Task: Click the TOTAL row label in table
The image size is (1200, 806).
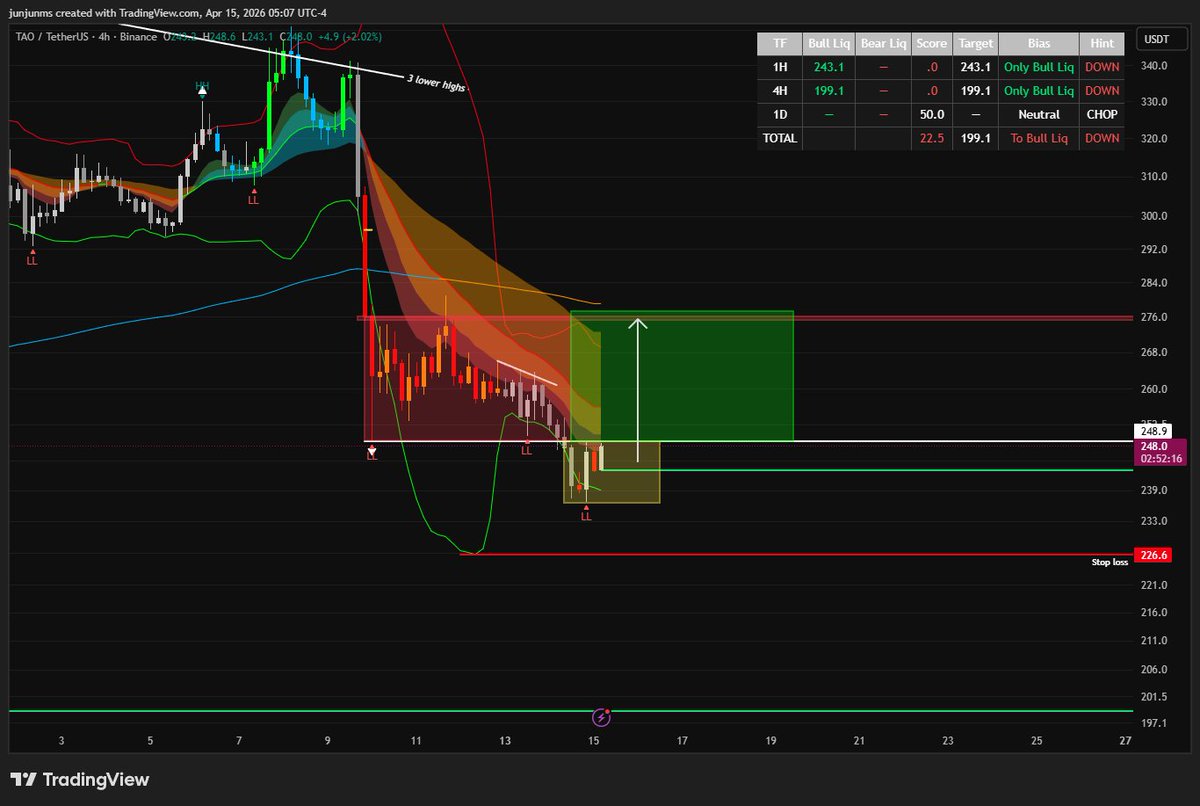Action: pyautogui.click(x=778, y=138)
